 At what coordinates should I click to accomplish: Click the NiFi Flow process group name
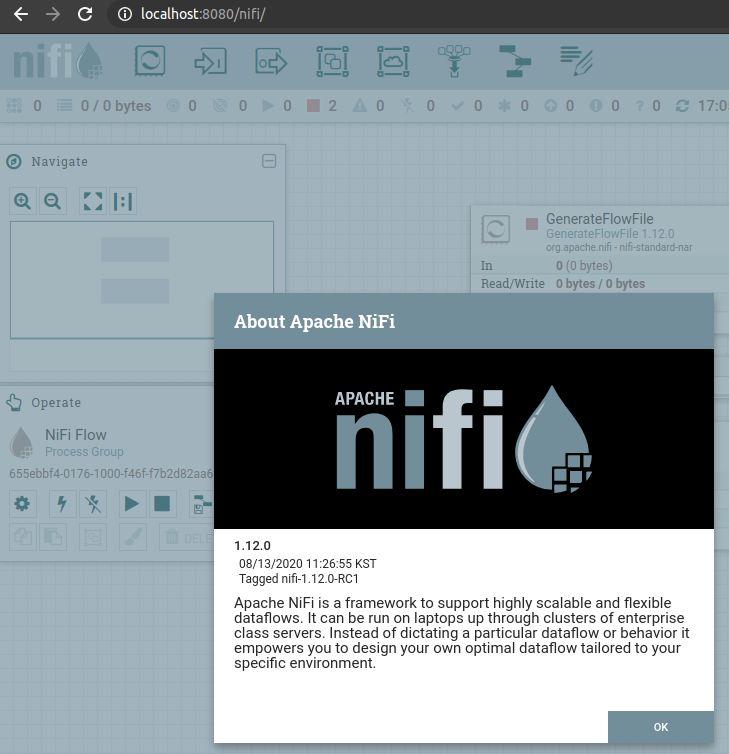point(75,435)
